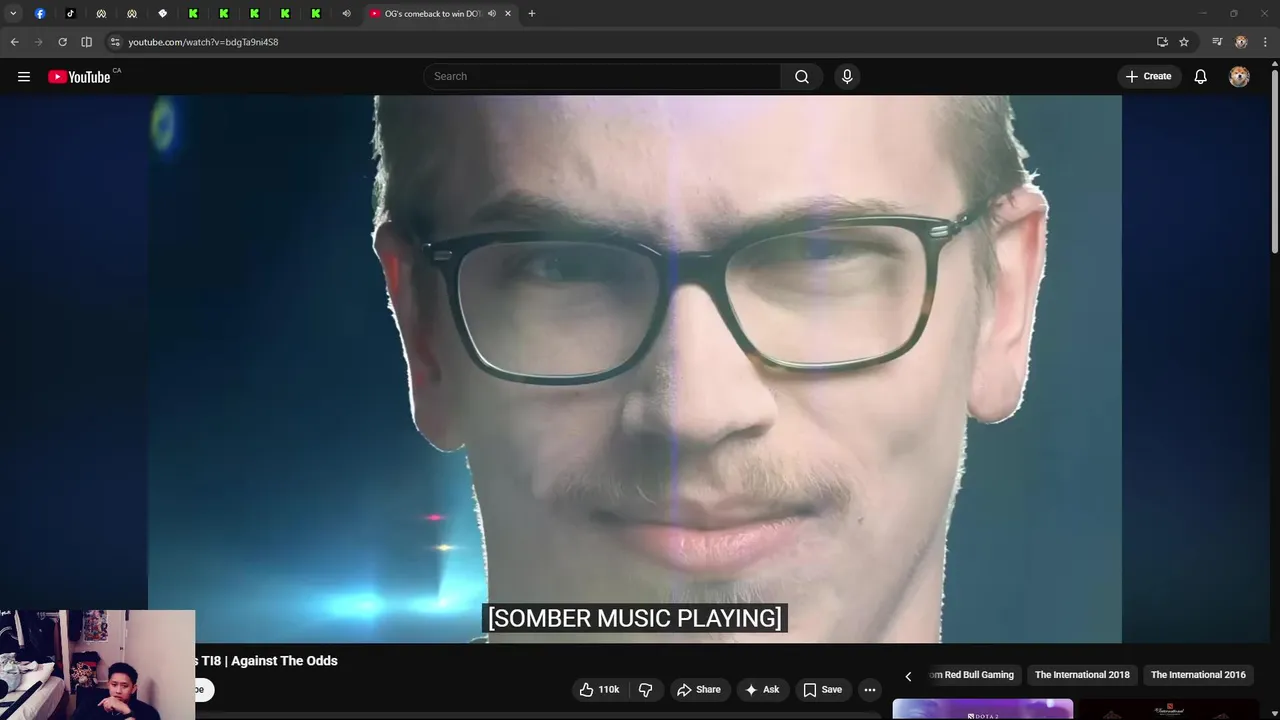Switch to the Facebook tab

(x=40, y=14)
